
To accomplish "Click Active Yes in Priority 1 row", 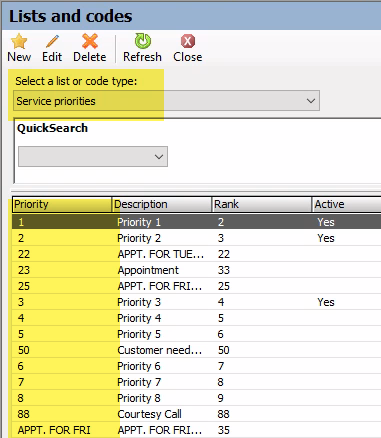I will (326, 222).
